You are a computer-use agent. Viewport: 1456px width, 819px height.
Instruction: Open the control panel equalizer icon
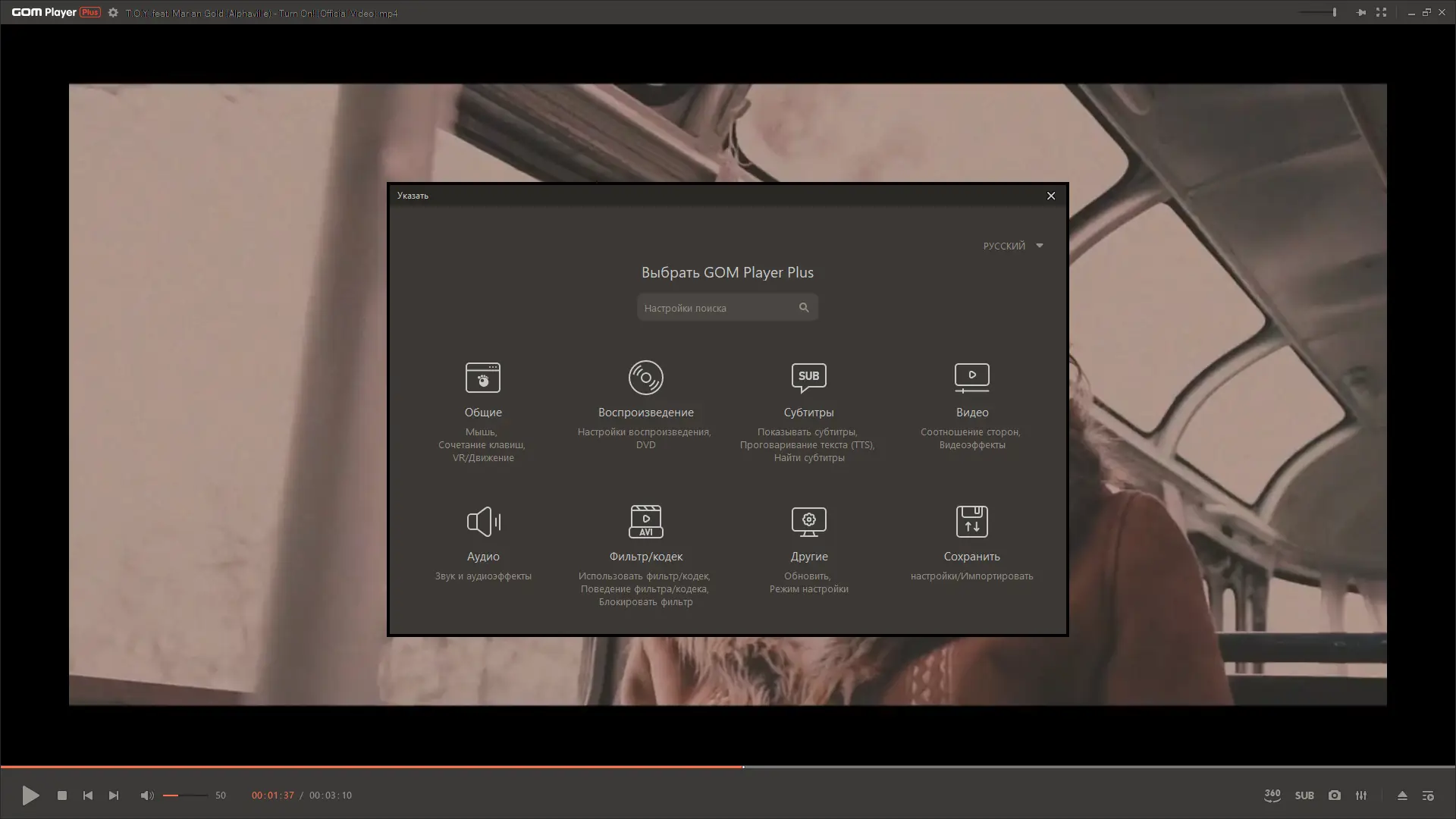click(1361, 795)
